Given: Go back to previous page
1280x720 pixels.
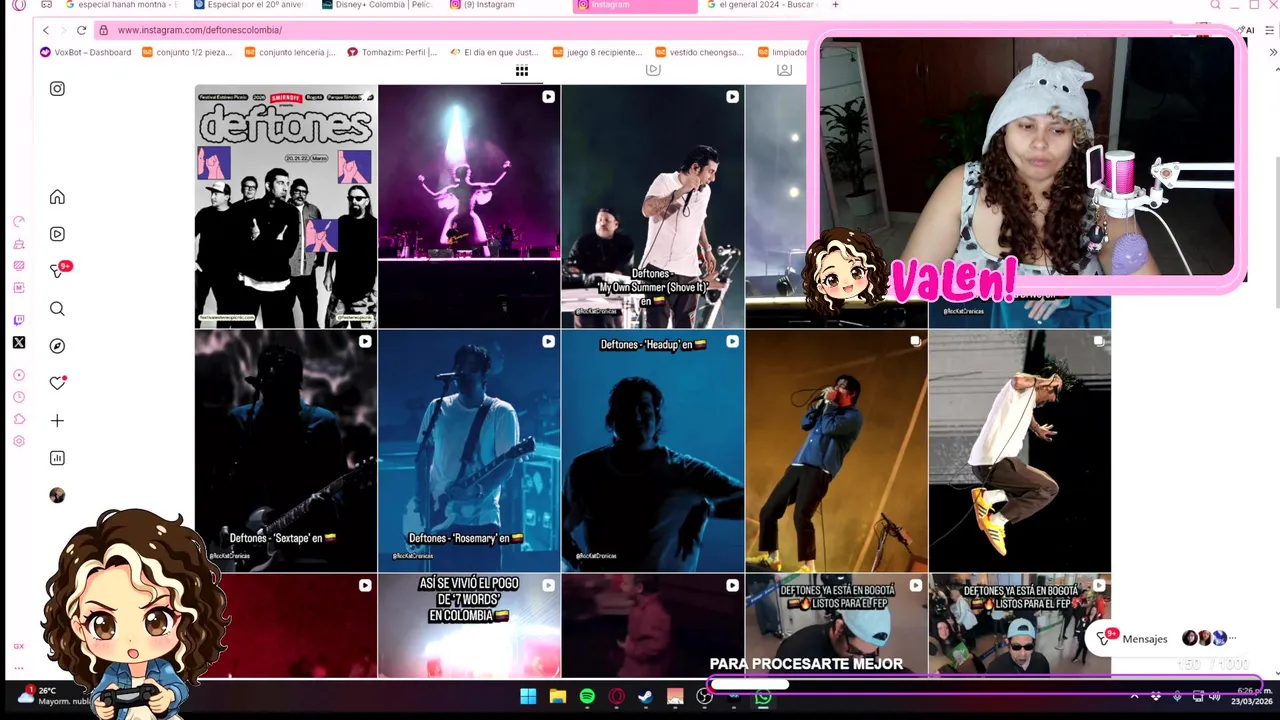Looking at the screenshot, I should (x=45, y=30).
